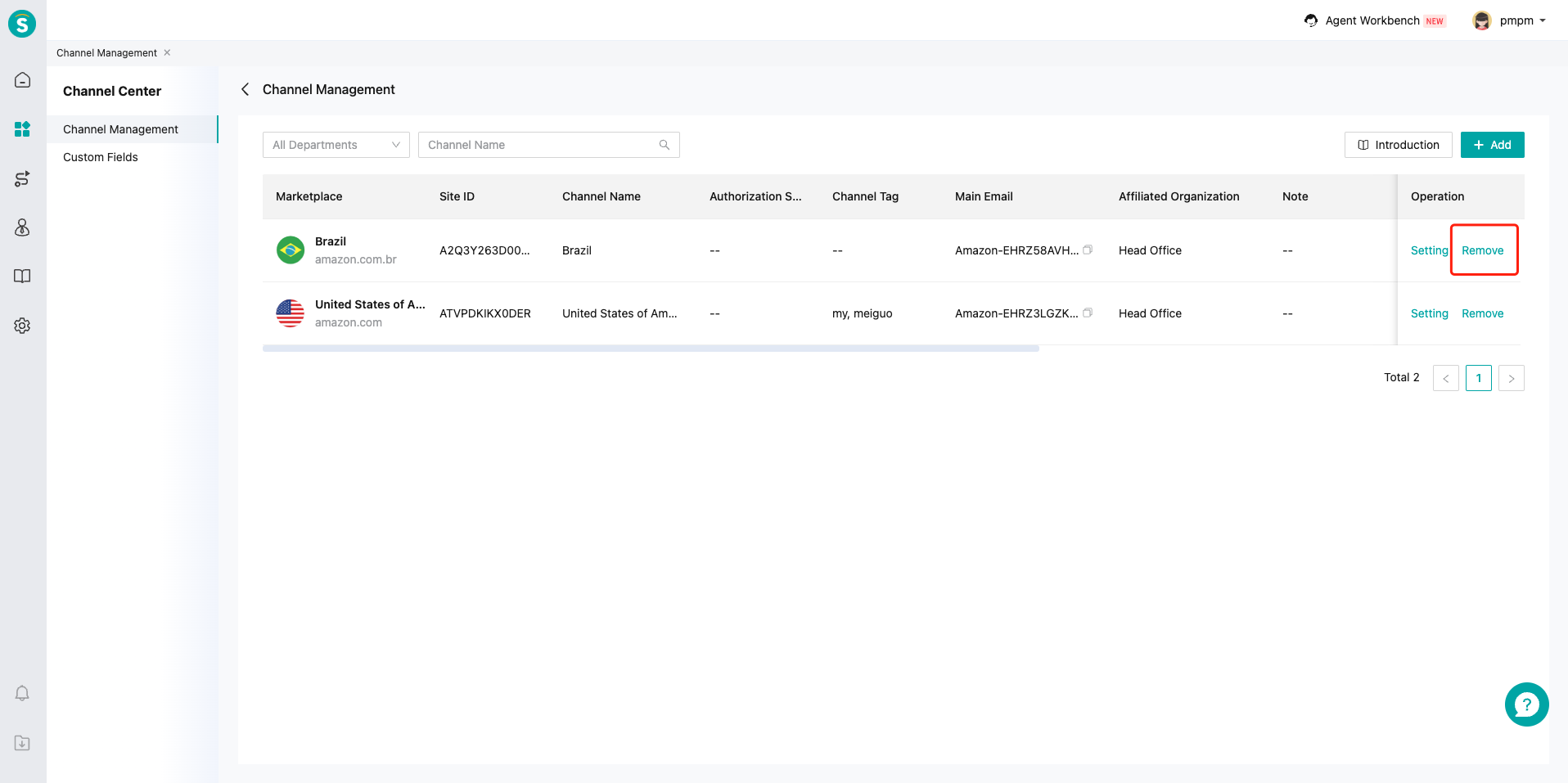Open Setting for the United States channel
Screen dimensions: 1568x783
1430,313
